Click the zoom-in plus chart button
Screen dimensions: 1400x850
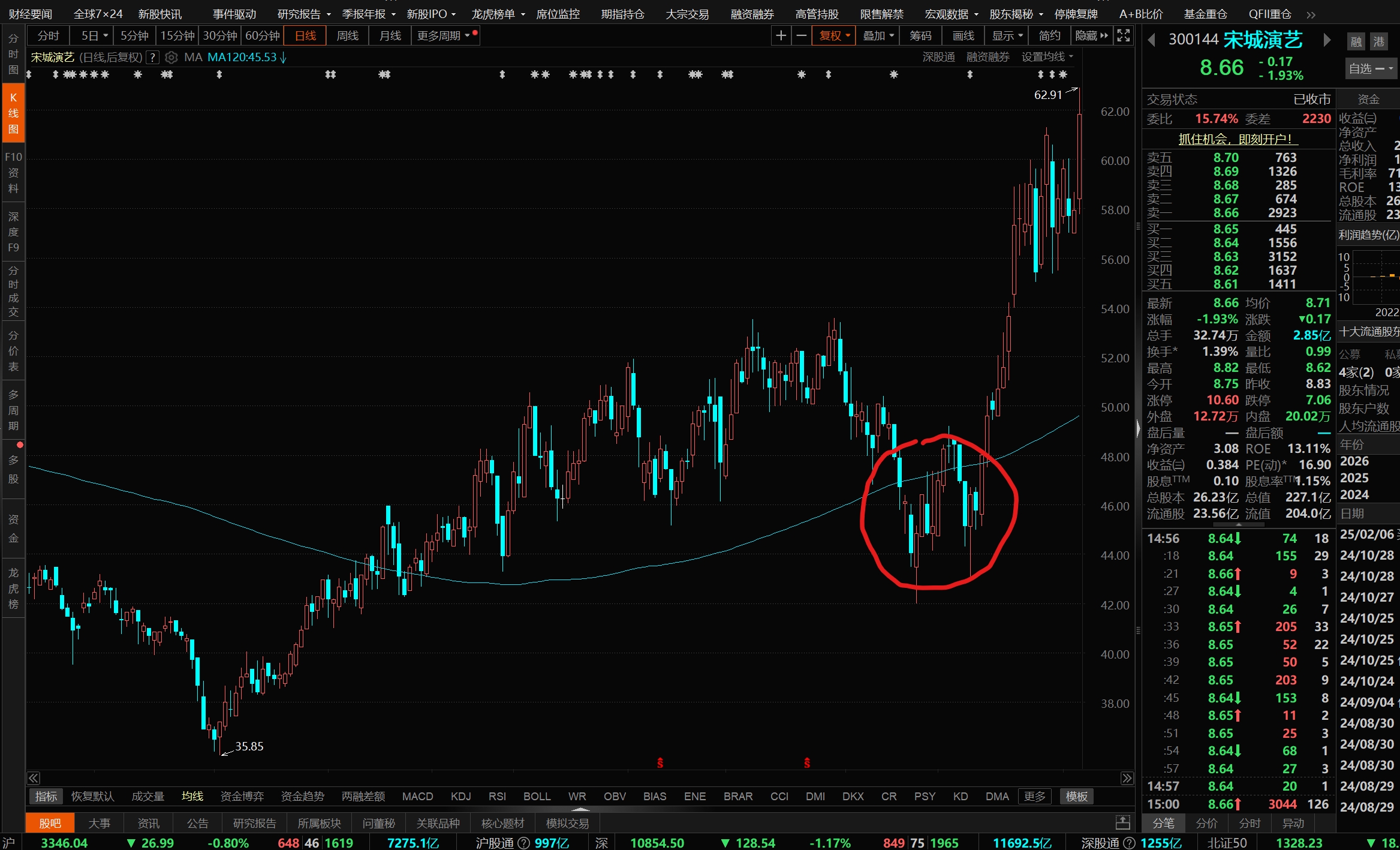[x=781, y=36]
